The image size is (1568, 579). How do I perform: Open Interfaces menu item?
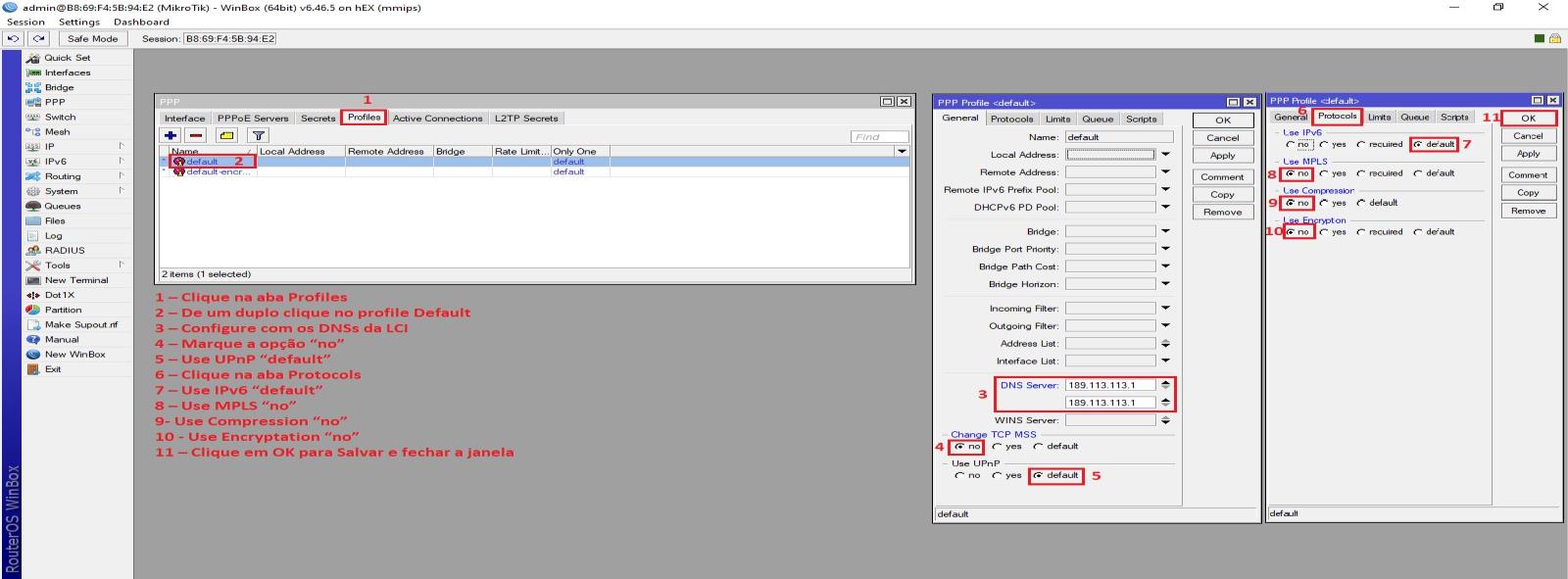tap(67, 72)
